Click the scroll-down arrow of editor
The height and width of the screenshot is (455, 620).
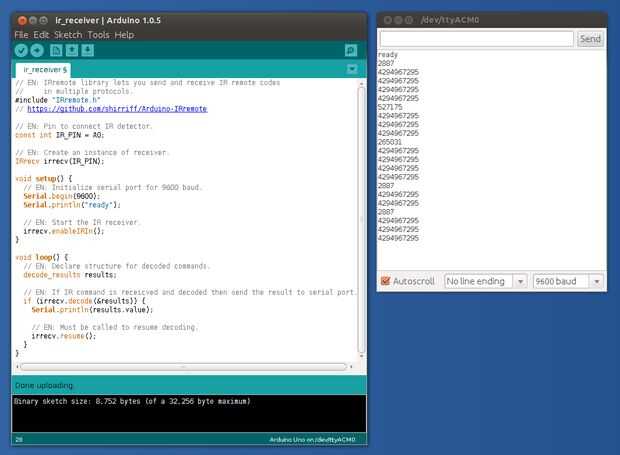361,356
